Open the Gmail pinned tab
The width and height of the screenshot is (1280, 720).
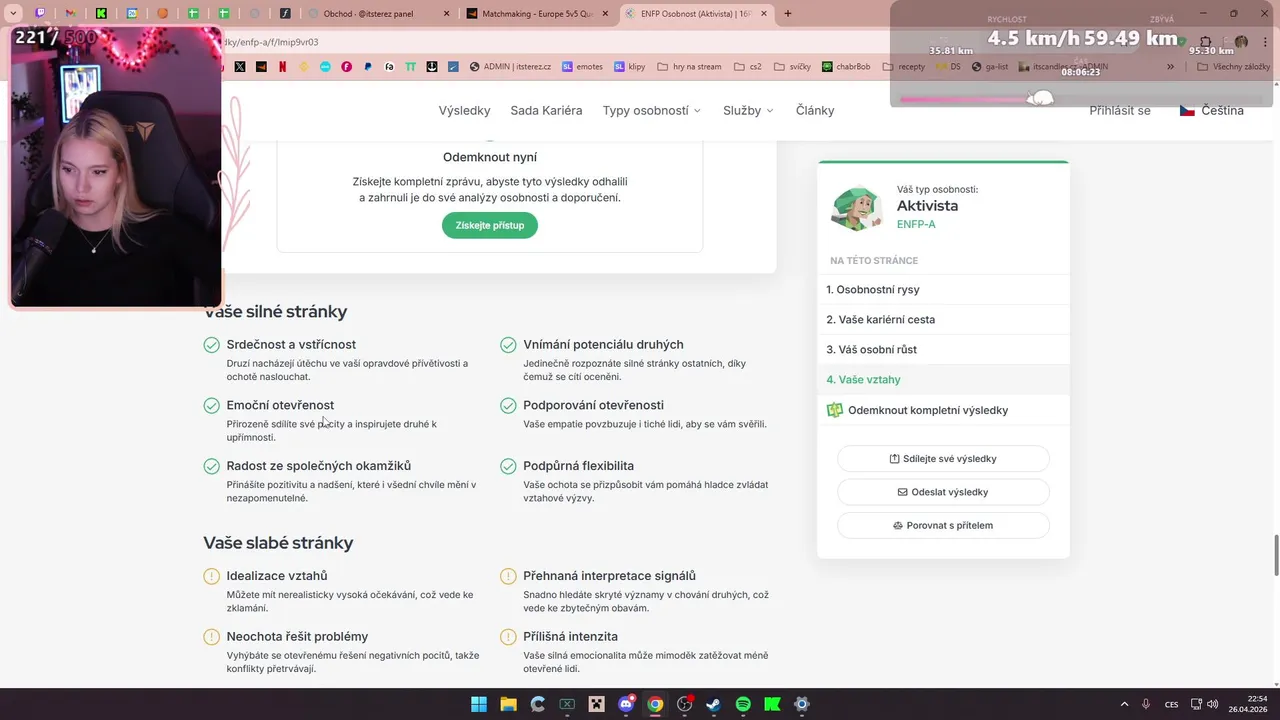[71, 14]
